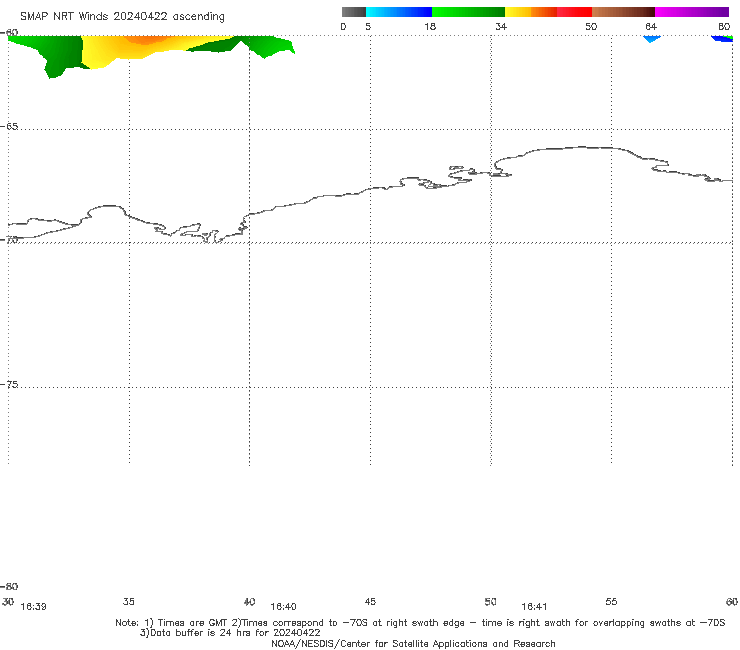
Task: Click the 'SMAP NRT Winds 20240422 ascending' title
Action: (x=122, y=16)
